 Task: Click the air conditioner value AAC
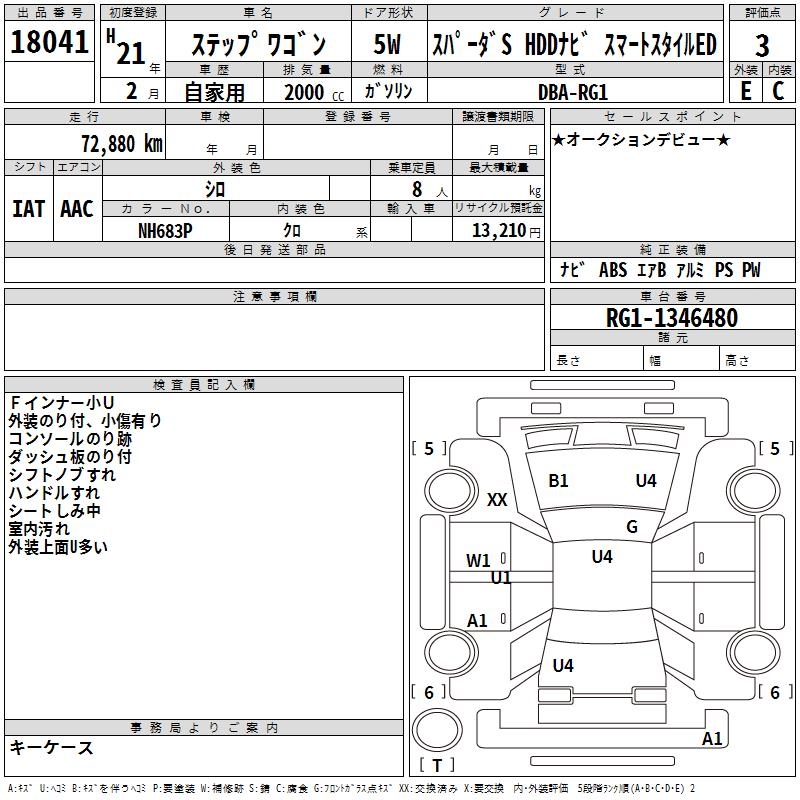pyautogui.click(x=77, y=209)
